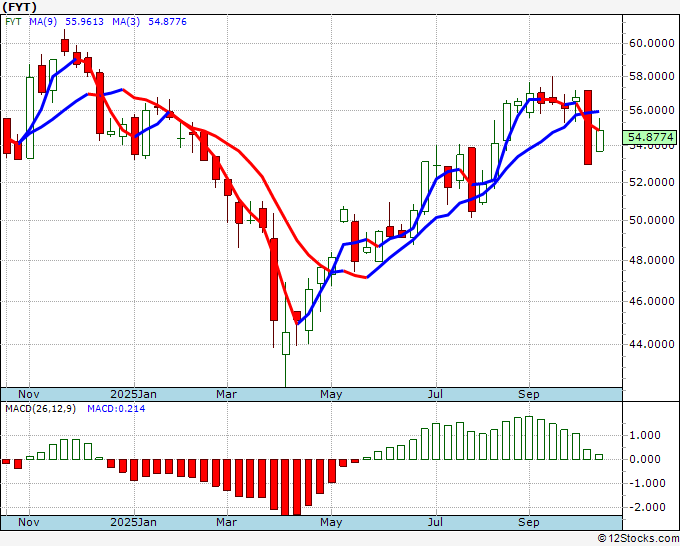Viewport: 680px width, 546px height.
Task: Click Mar on the price chart time axis
Action: [x=227, y=394]
